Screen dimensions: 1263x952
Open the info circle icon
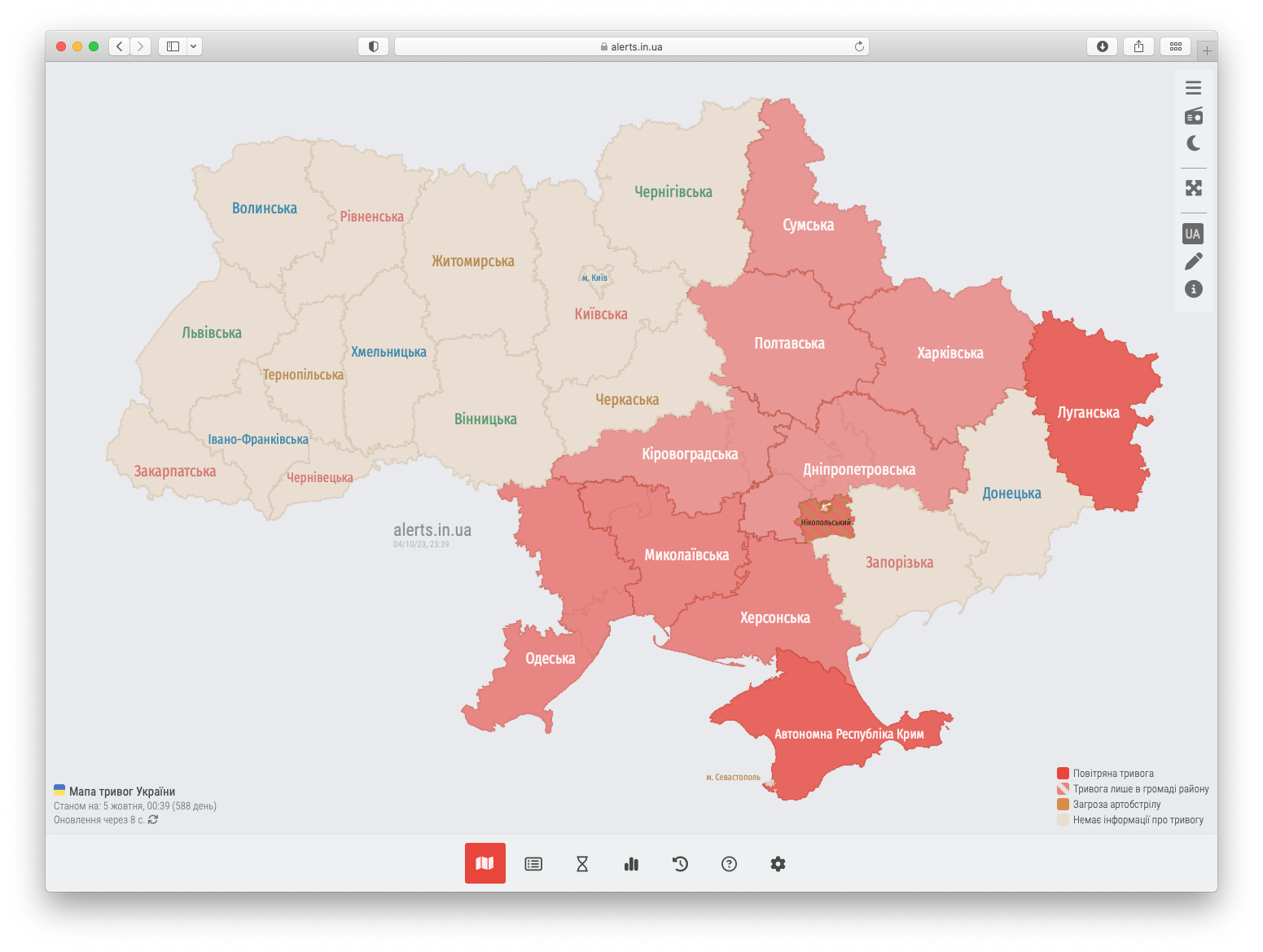coord(1193,289)
